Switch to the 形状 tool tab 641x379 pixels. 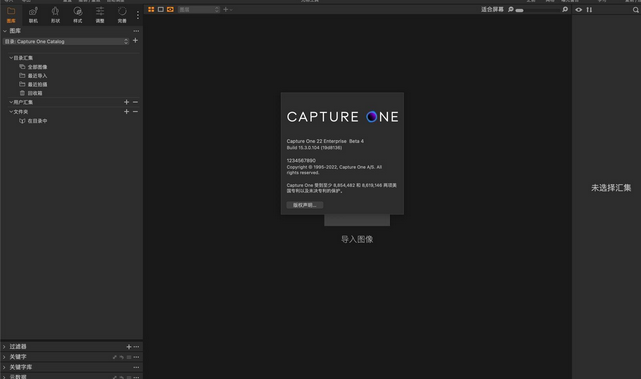point(55,15)
